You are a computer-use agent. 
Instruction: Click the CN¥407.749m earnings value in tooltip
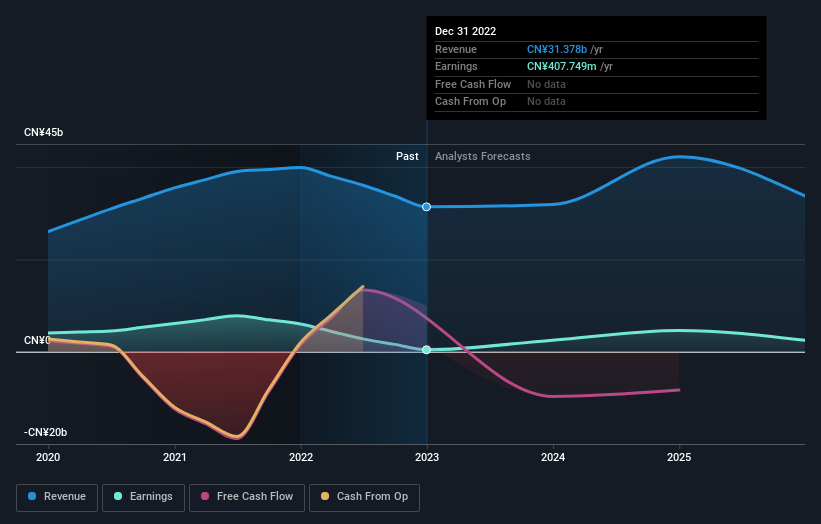[561, 66]
